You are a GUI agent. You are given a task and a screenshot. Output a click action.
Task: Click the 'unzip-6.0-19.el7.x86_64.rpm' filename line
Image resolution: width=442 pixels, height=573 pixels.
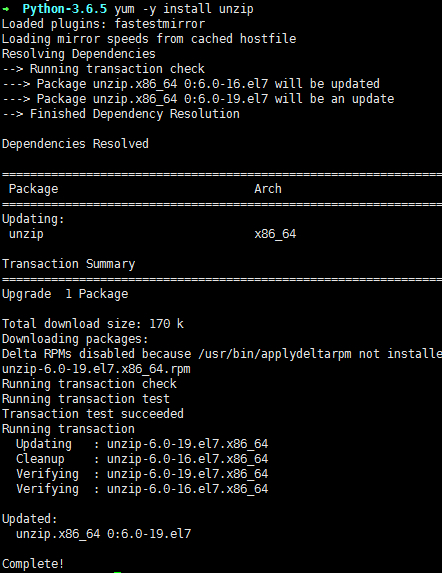click(x=96, y=369)
